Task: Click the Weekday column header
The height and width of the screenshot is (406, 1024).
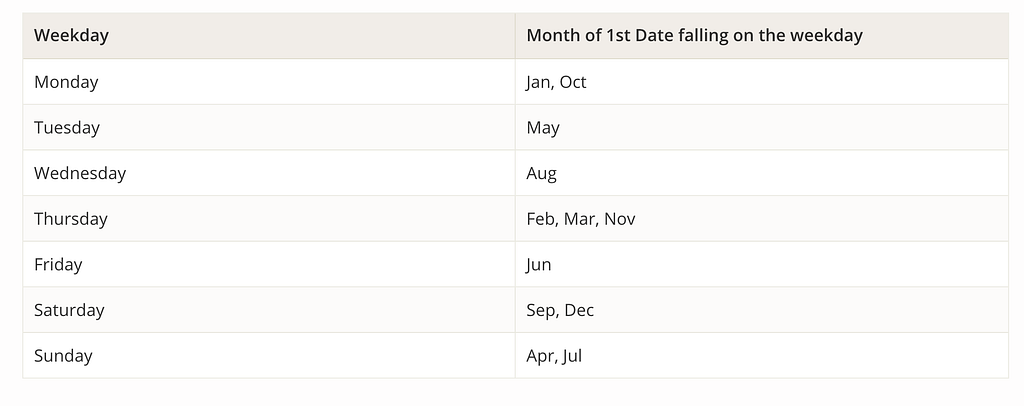Action: point(71,36)
